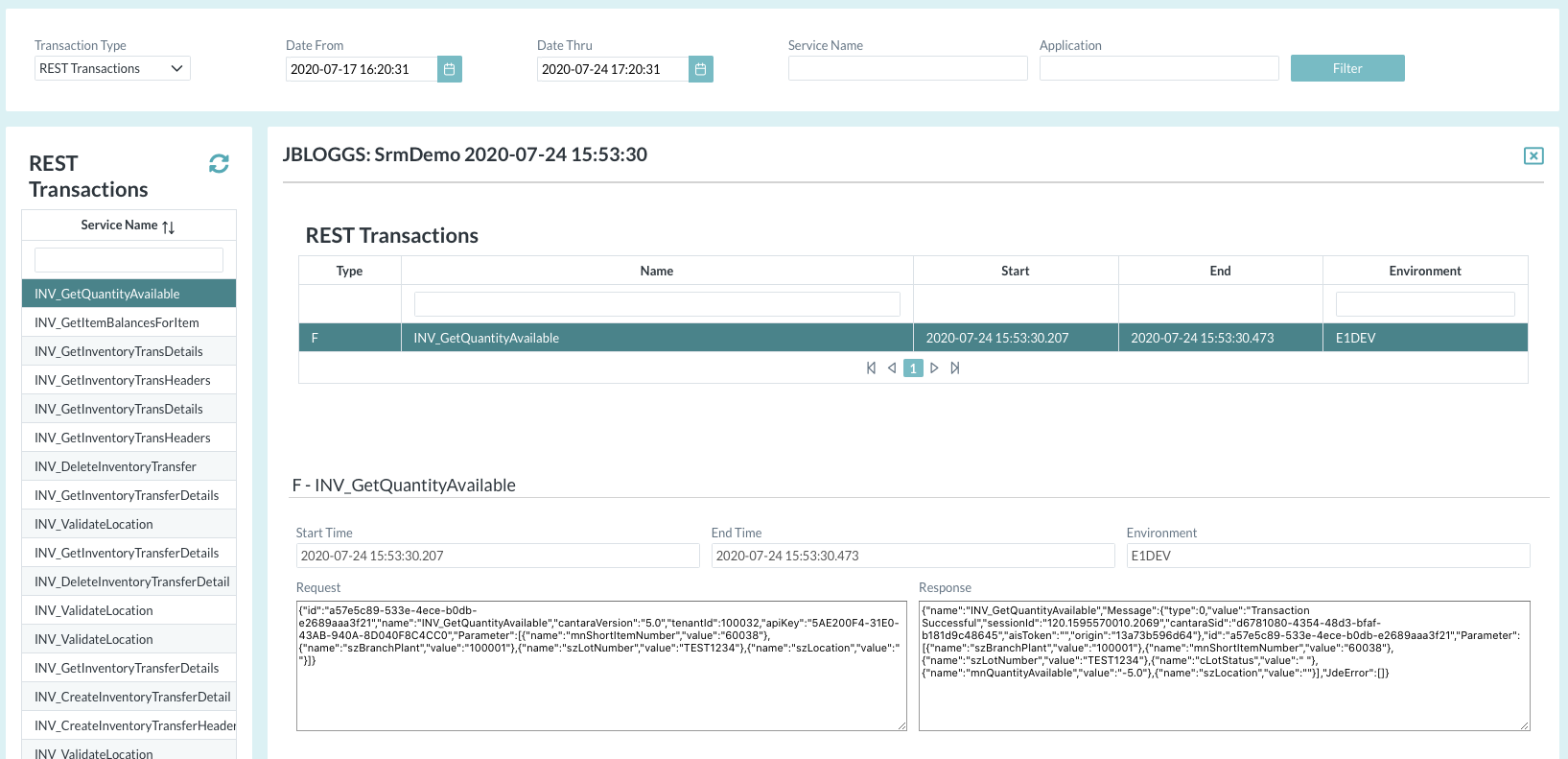Screen dimensions: 1568x759
Task: Open the Date From calendar picker
Action: coord(450,69)
